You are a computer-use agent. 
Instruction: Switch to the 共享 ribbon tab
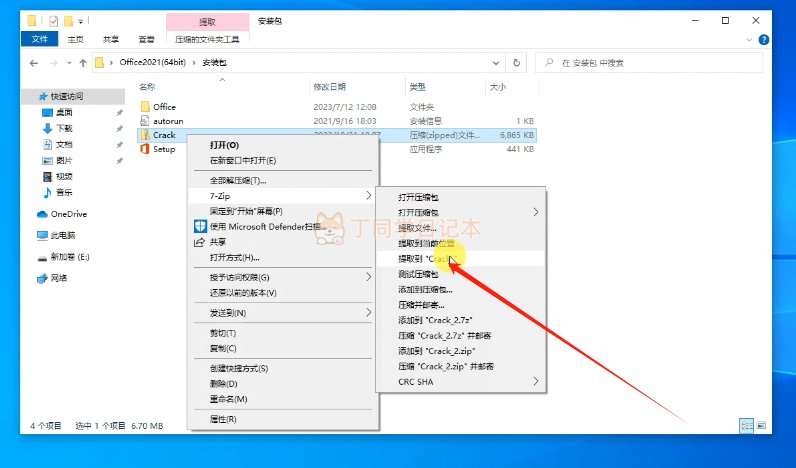coord(111,39)
